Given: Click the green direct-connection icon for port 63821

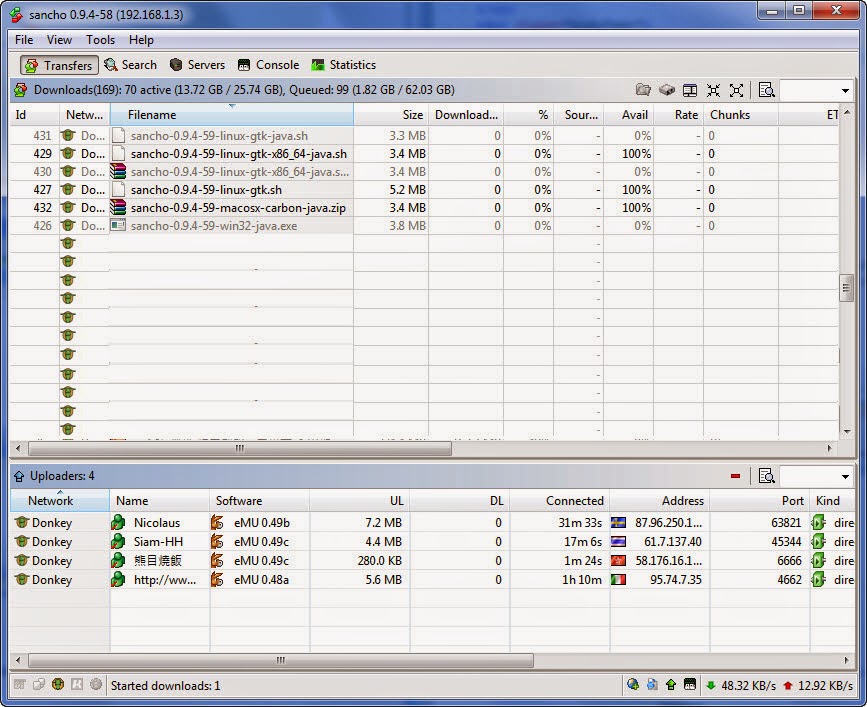Looking at the screenshot, I should [818, 522].
